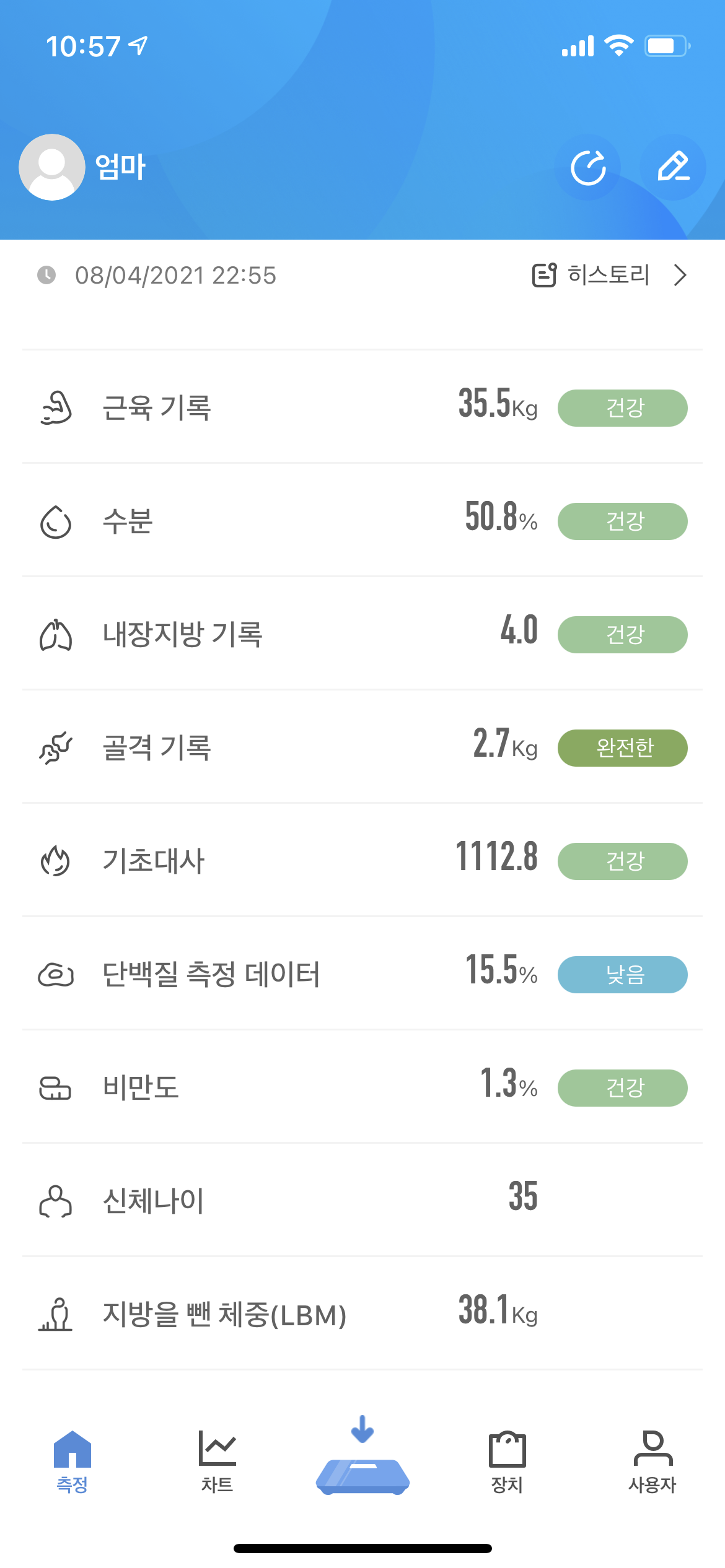725x1568 pixels.
Task: Switch to the 차트 chart tab
Action: tap(217, 1460)
